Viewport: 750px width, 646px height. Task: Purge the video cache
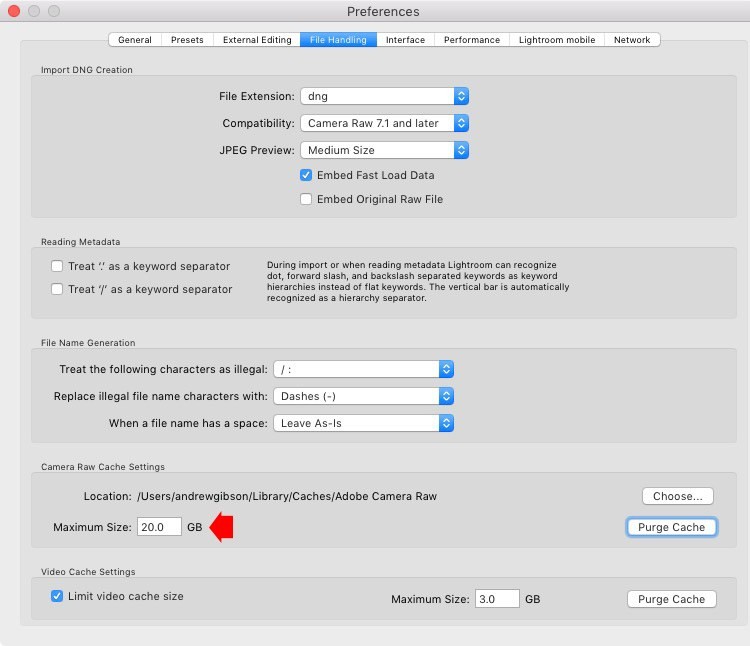[671, 599]
